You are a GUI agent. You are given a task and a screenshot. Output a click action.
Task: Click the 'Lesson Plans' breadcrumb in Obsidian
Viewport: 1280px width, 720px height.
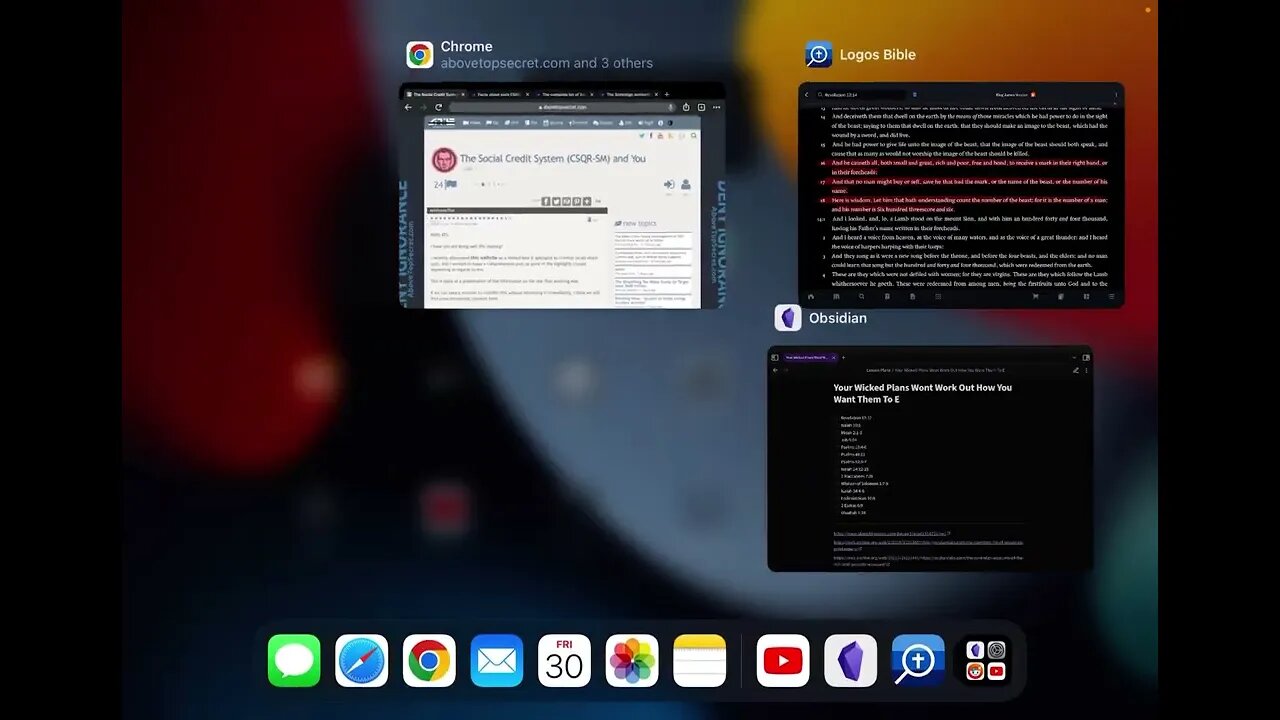pyautogui.click(x=879, y=370)
